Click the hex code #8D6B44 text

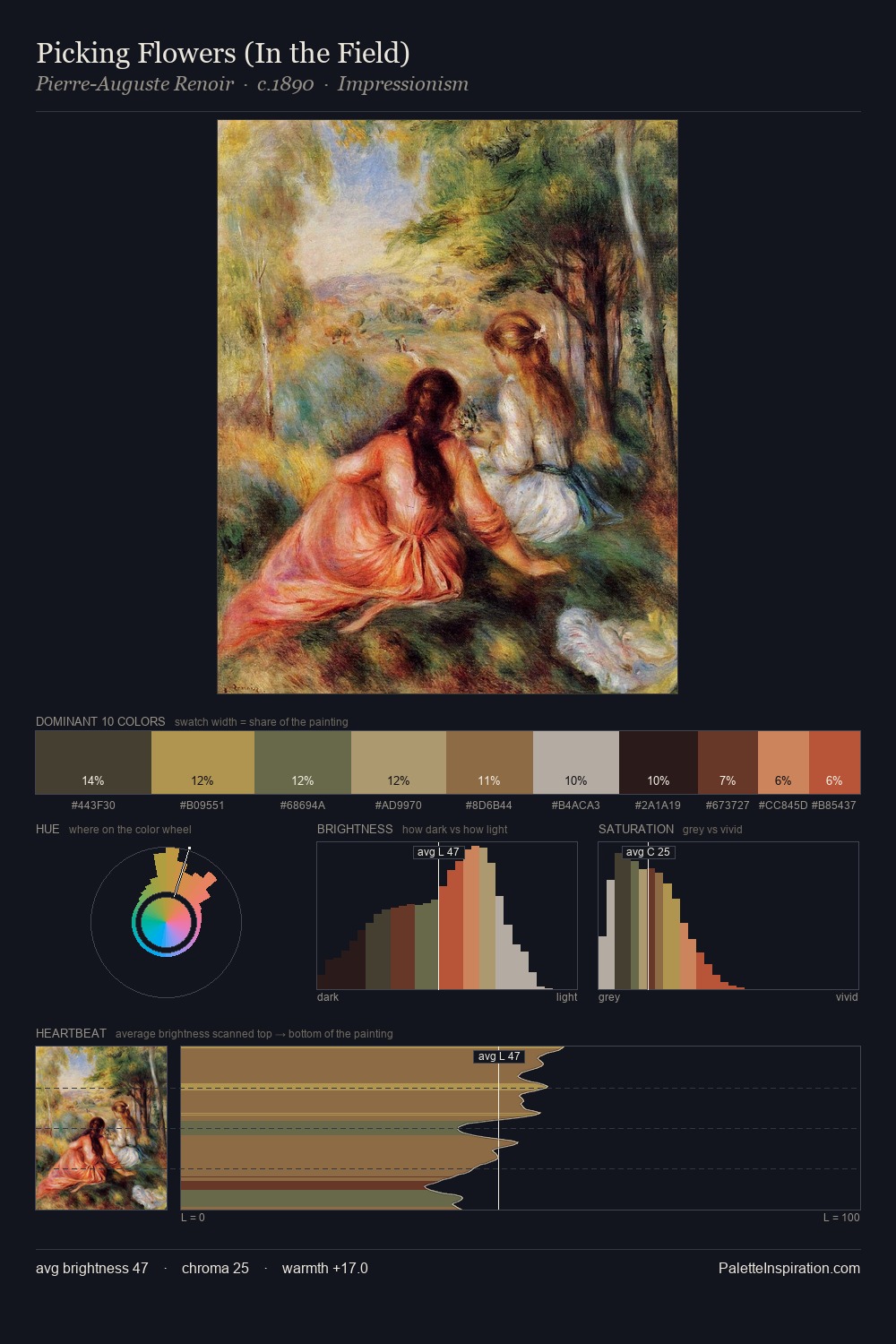[489, 806]
